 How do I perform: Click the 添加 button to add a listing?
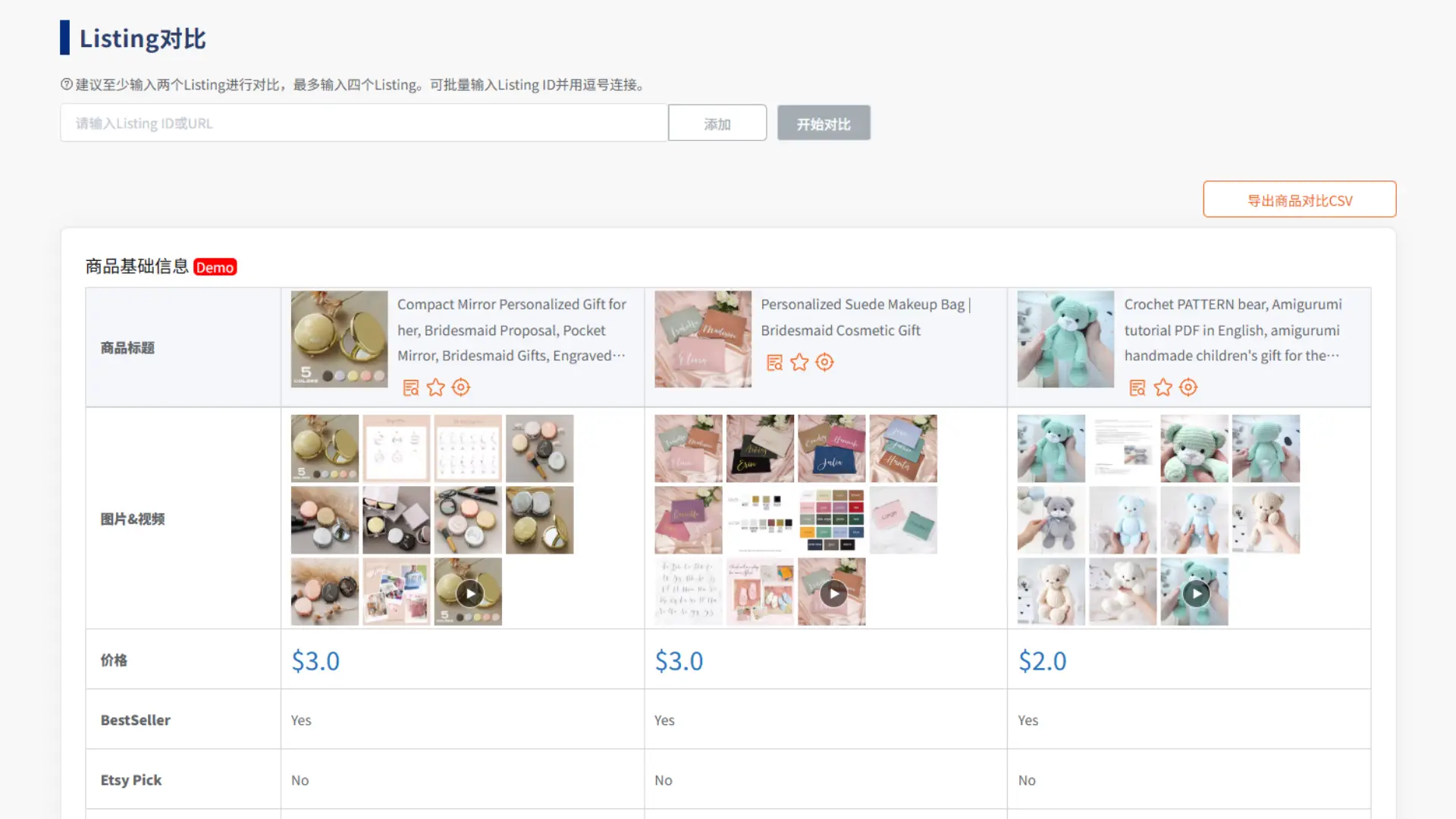pyautogui.click(x=717, y=122)
